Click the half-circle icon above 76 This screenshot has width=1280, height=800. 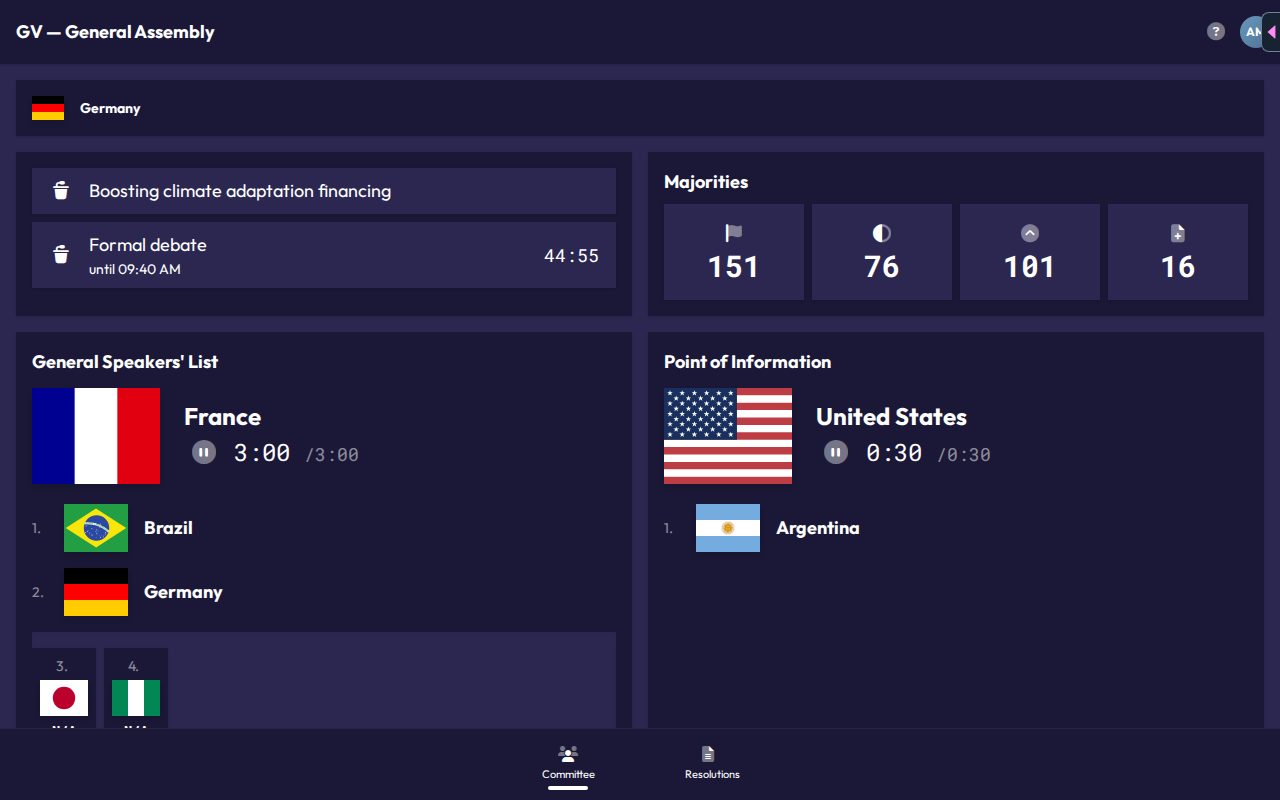pyautogui.click(x=882, y=233)
